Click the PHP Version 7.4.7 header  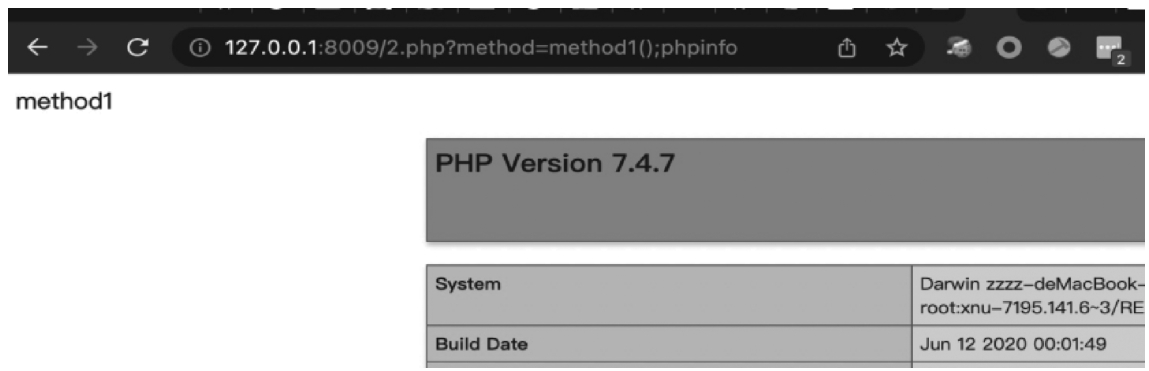pos(555,164)
